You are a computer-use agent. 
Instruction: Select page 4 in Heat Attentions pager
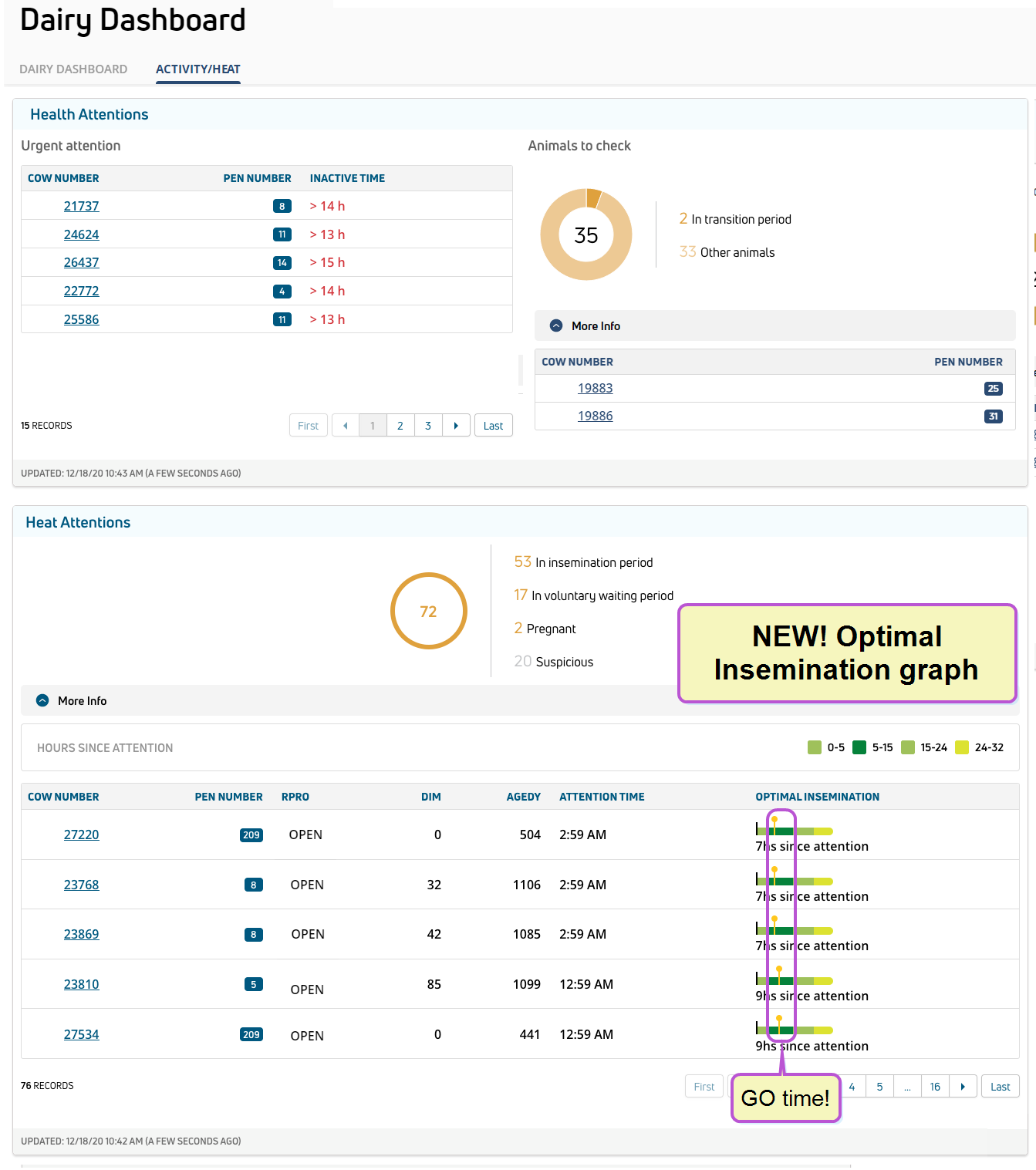[x=852, y=1087]
